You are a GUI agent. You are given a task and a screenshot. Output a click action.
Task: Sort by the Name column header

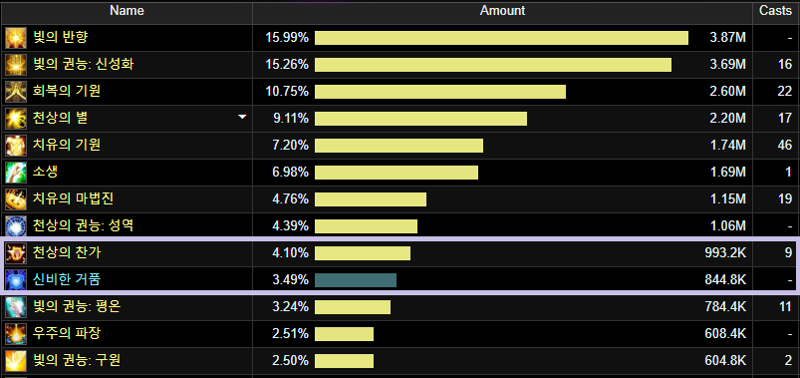127,11
